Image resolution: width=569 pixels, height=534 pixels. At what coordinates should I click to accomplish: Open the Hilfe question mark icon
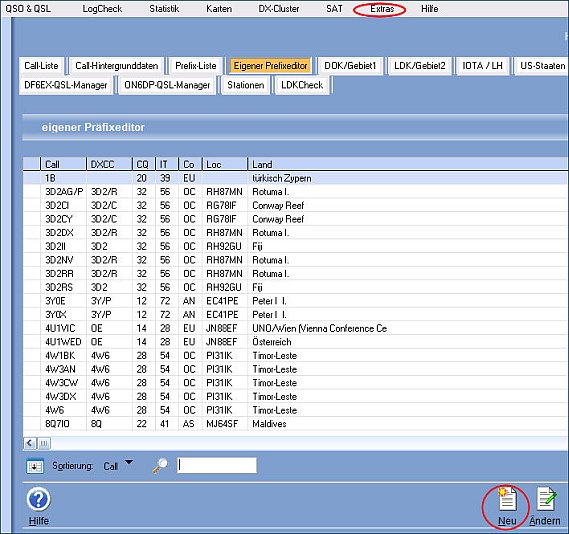coord(38,500)
